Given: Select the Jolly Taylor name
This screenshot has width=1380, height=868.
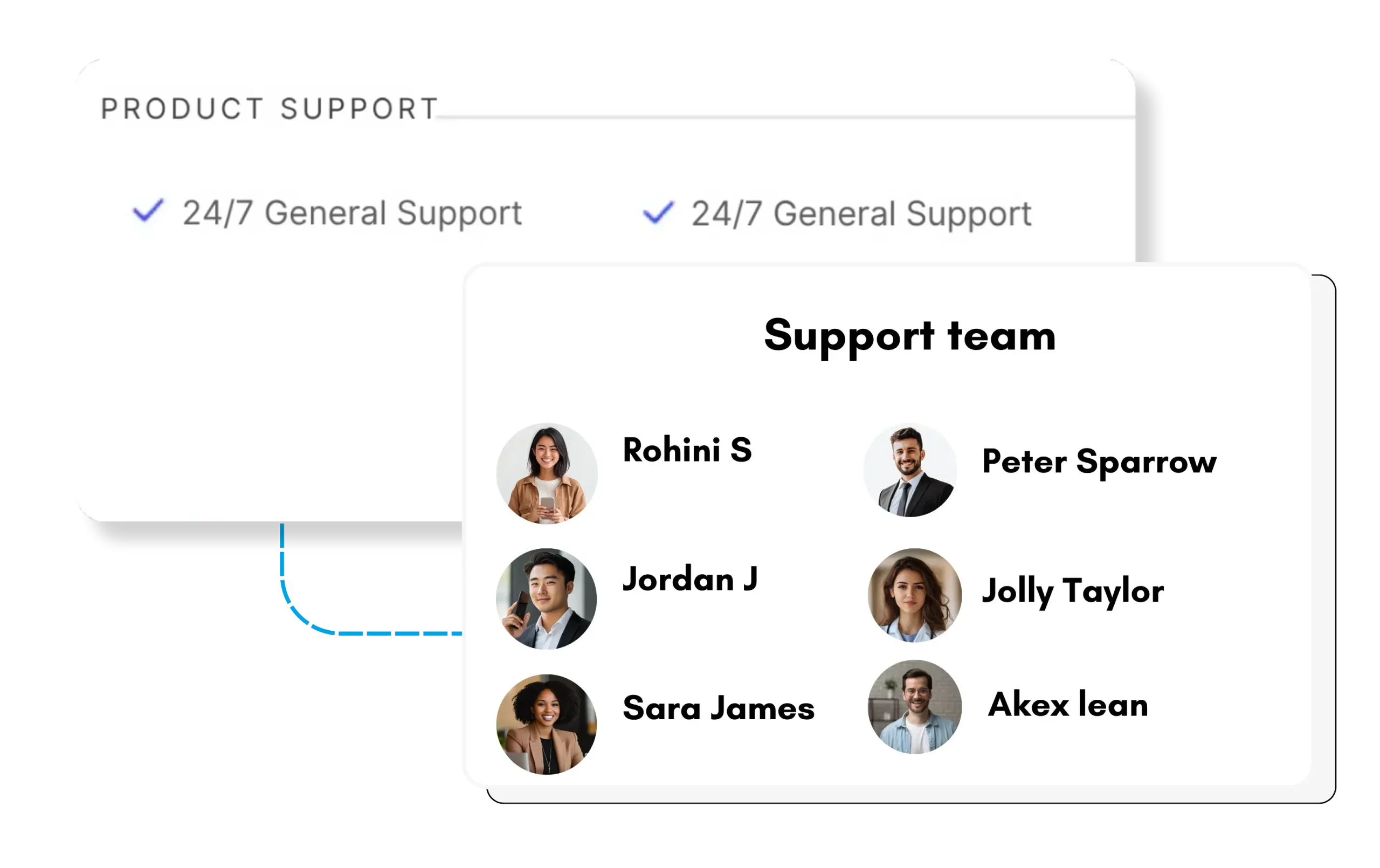Looking at the screenshot, I should pos(1073,591).
